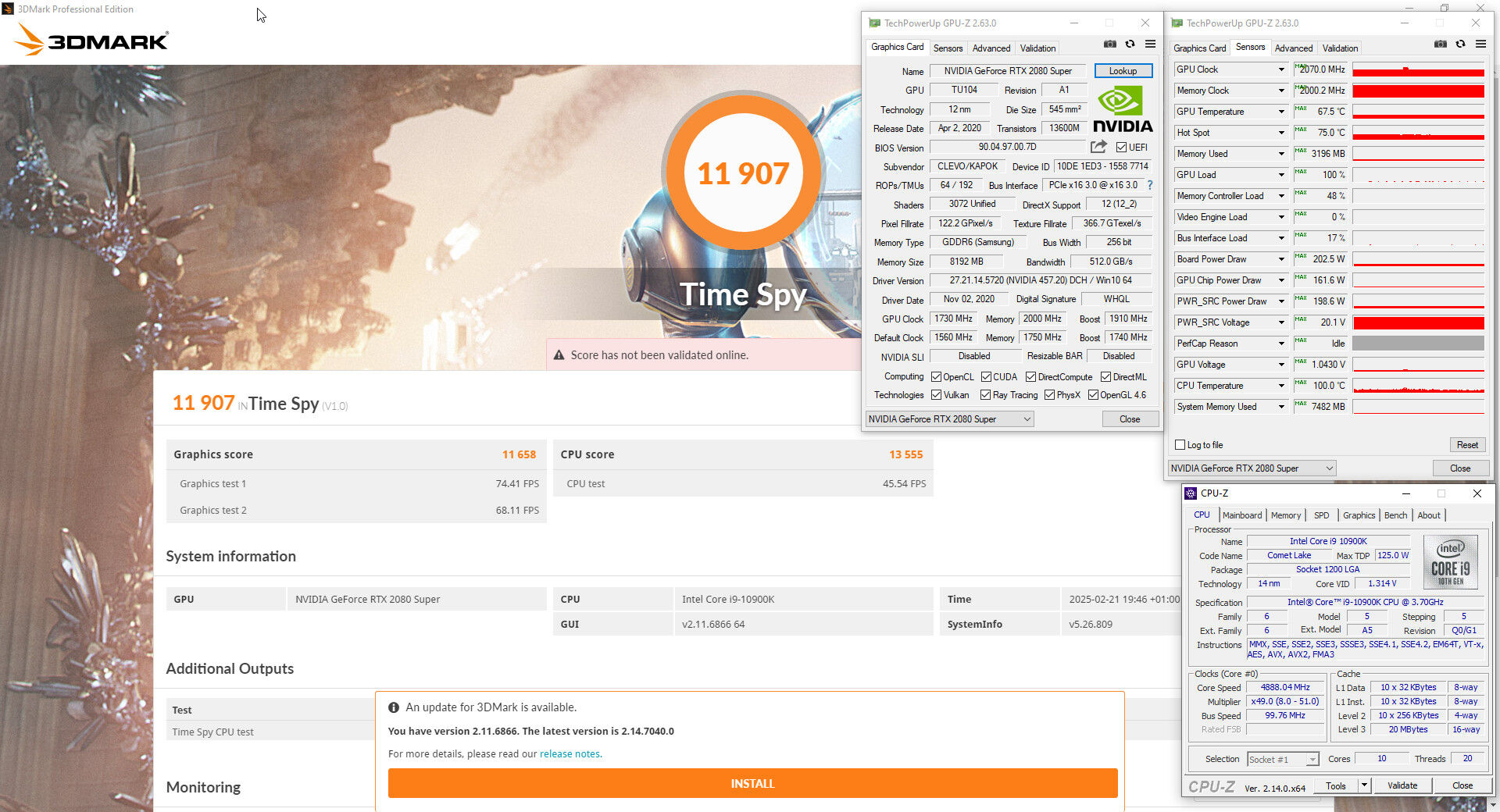
Task: Click the CPU-Z Tools button
Action: (x=1335, y=785)
